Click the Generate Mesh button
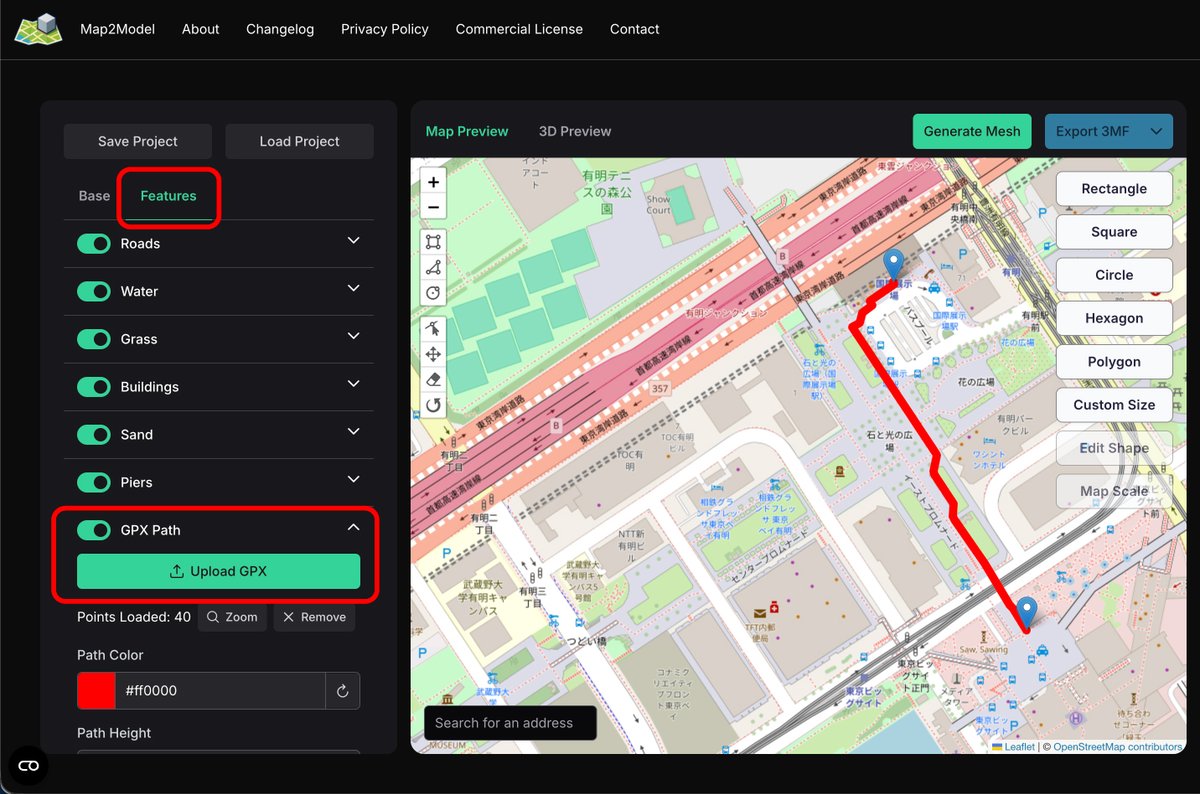 pyautogui.click(x=972, y=131)
